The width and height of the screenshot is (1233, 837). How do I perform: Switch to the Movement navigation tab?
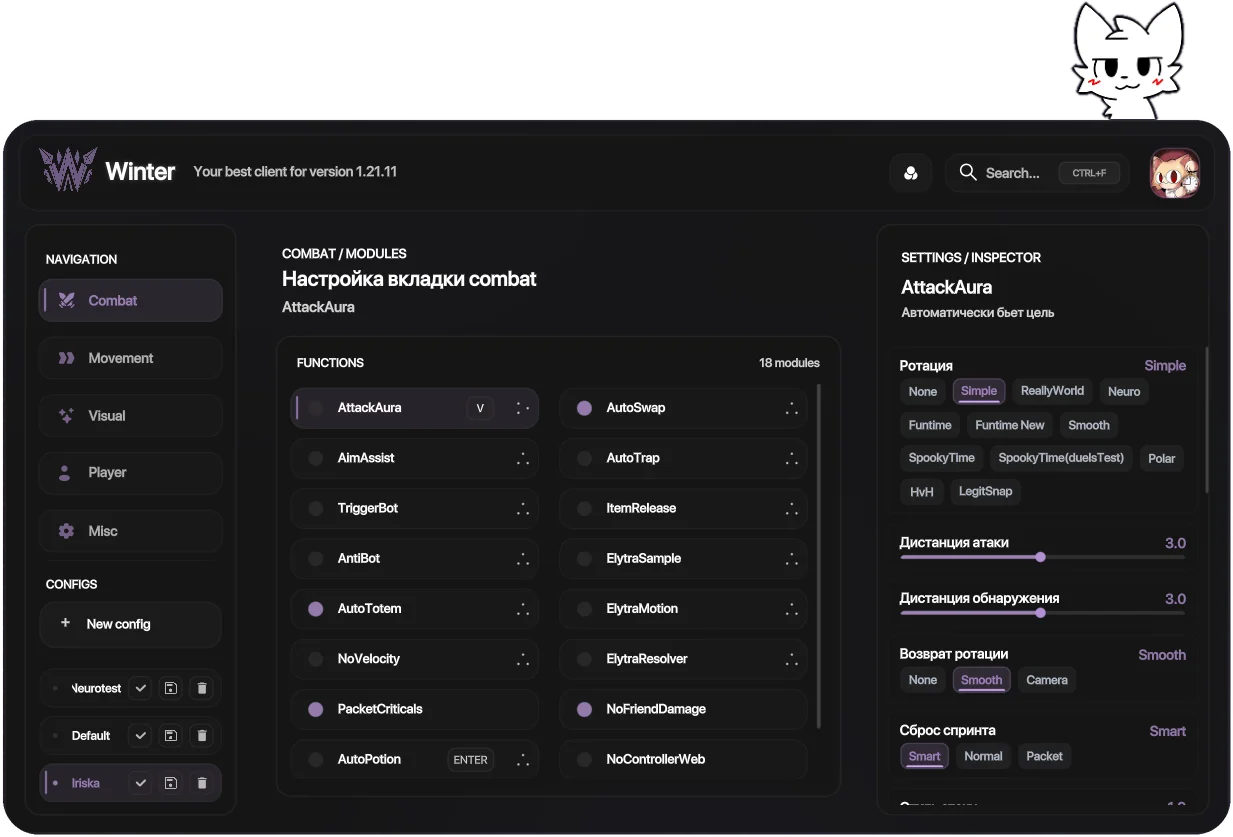click(131, 358)
